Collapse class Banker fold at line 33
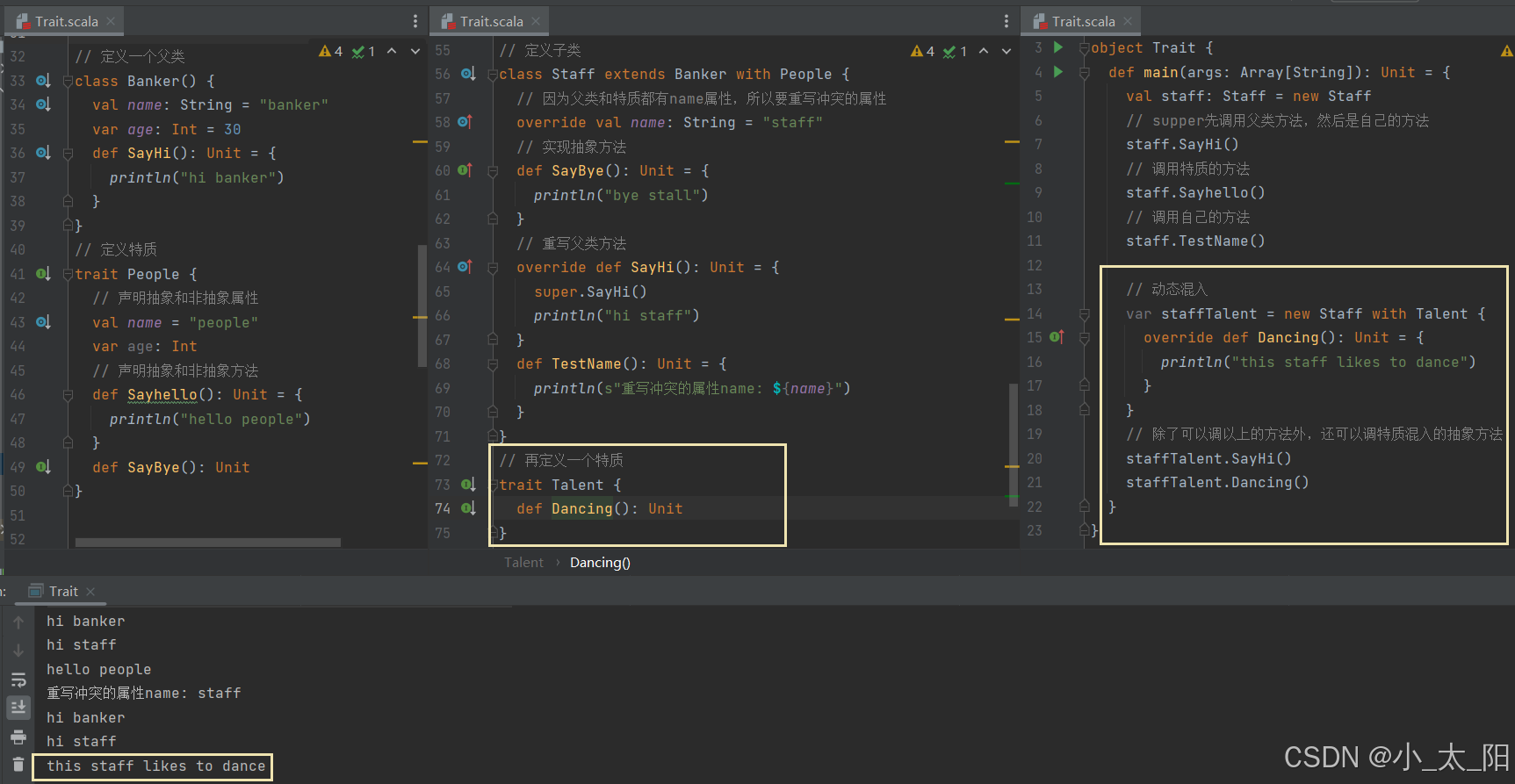 [x=68, y=81]
